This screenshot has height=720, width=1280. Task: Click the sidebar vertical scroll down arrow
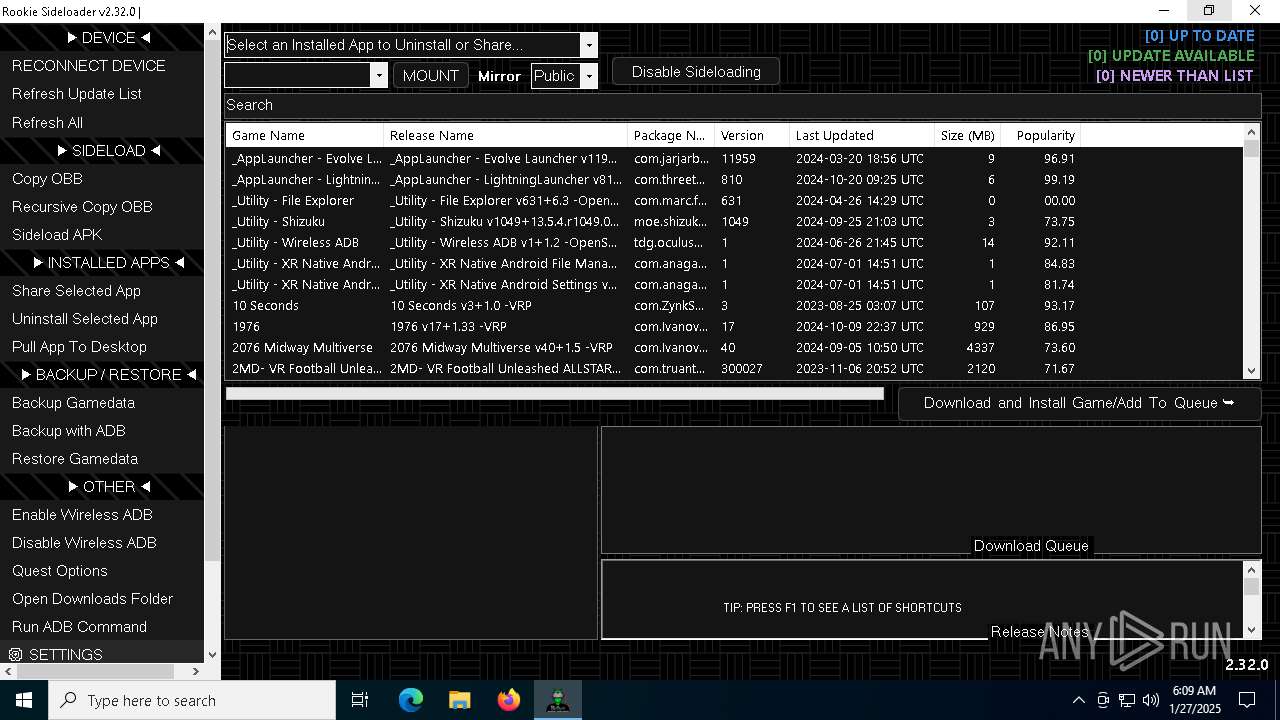(x=211, y=655)
